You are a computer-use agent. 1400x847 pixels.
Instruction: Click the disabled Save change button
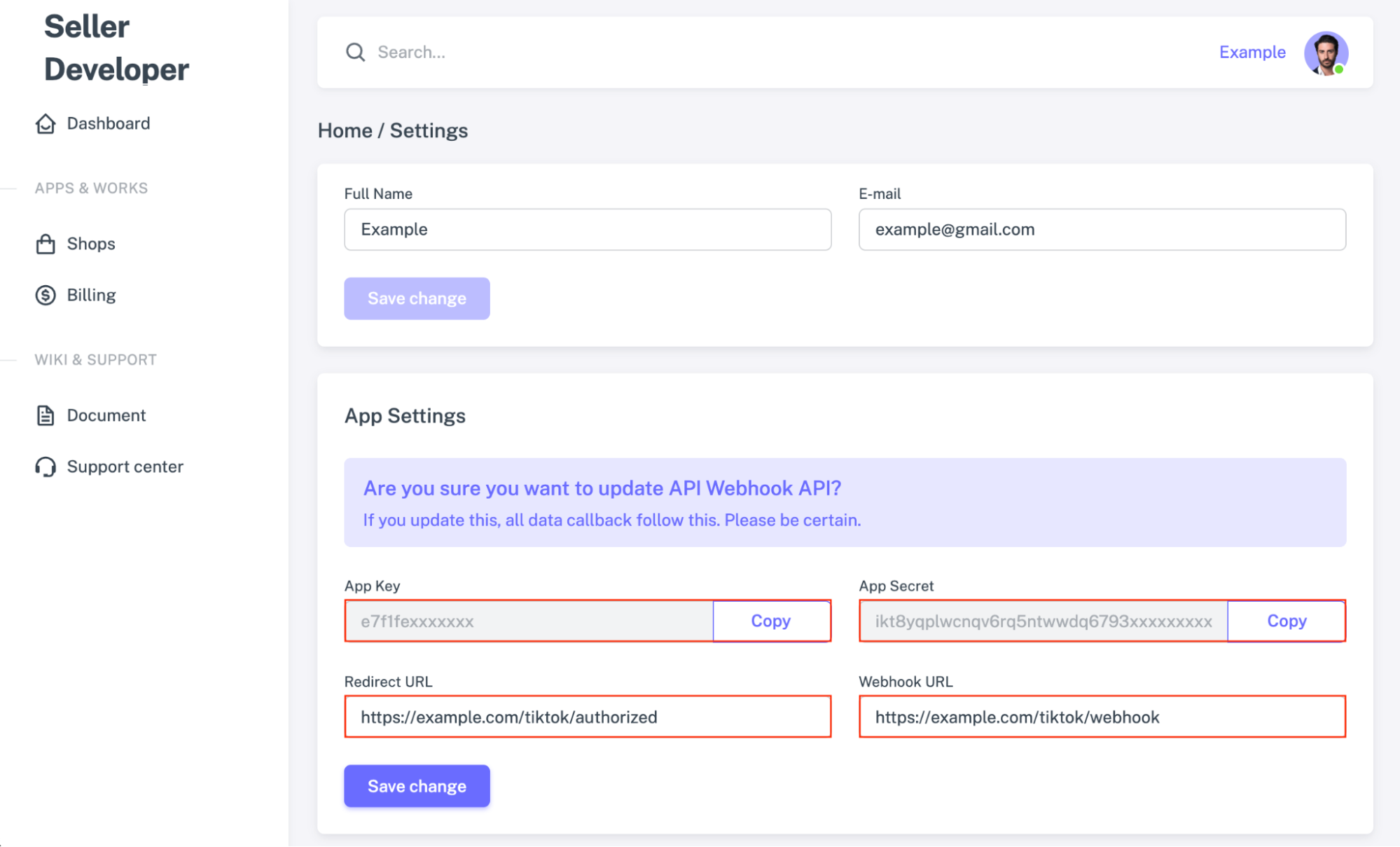point(416,298)
